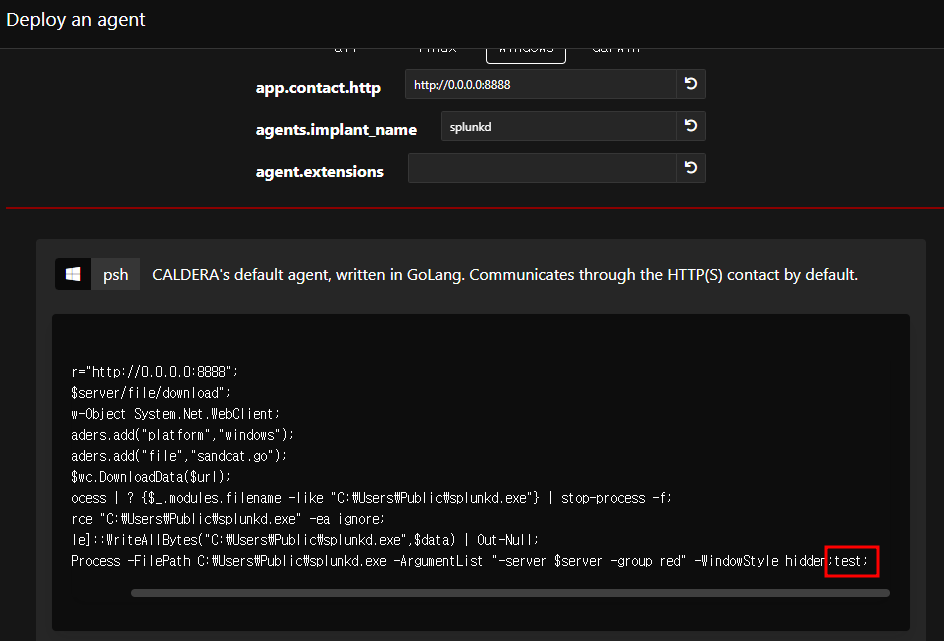This screenshot has height=641, width=944.
Task: Click the Process -FilePath command line
Action: (470, 562)
